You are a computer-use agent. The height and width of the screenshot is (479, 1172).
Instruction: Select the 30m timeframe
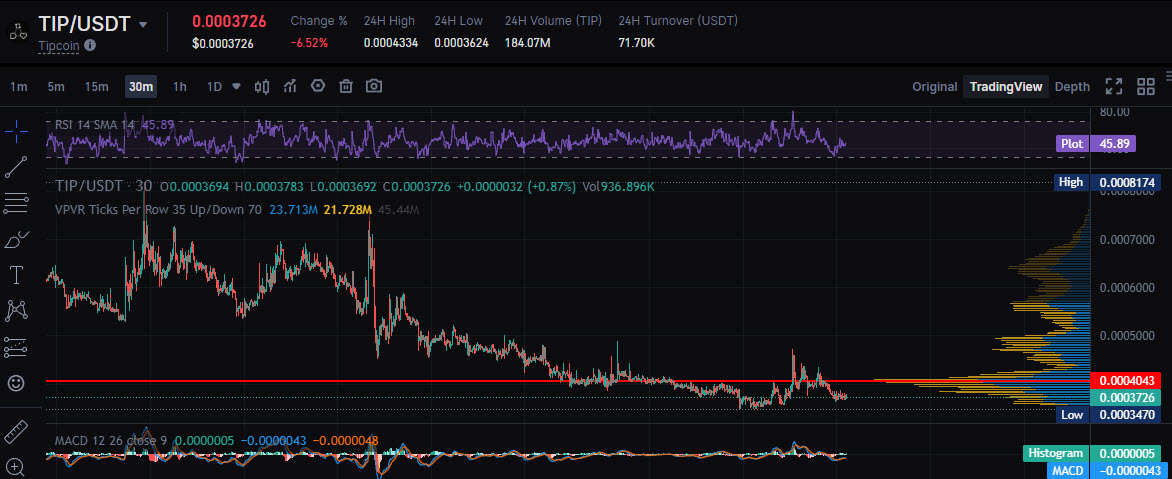(141, 87)
